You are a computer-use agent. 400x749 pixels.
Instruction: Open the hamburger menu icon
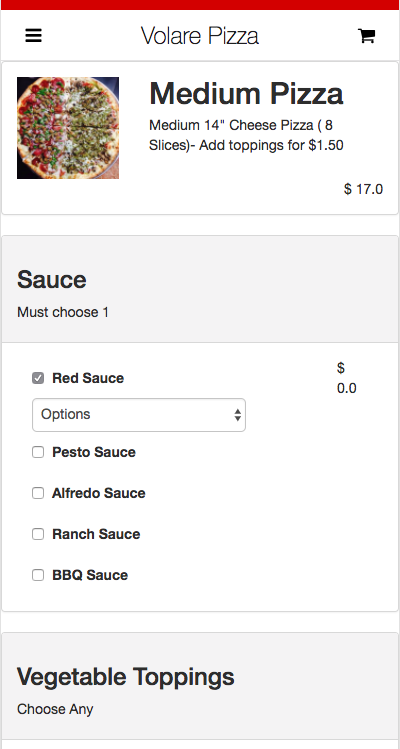(33, 35)
